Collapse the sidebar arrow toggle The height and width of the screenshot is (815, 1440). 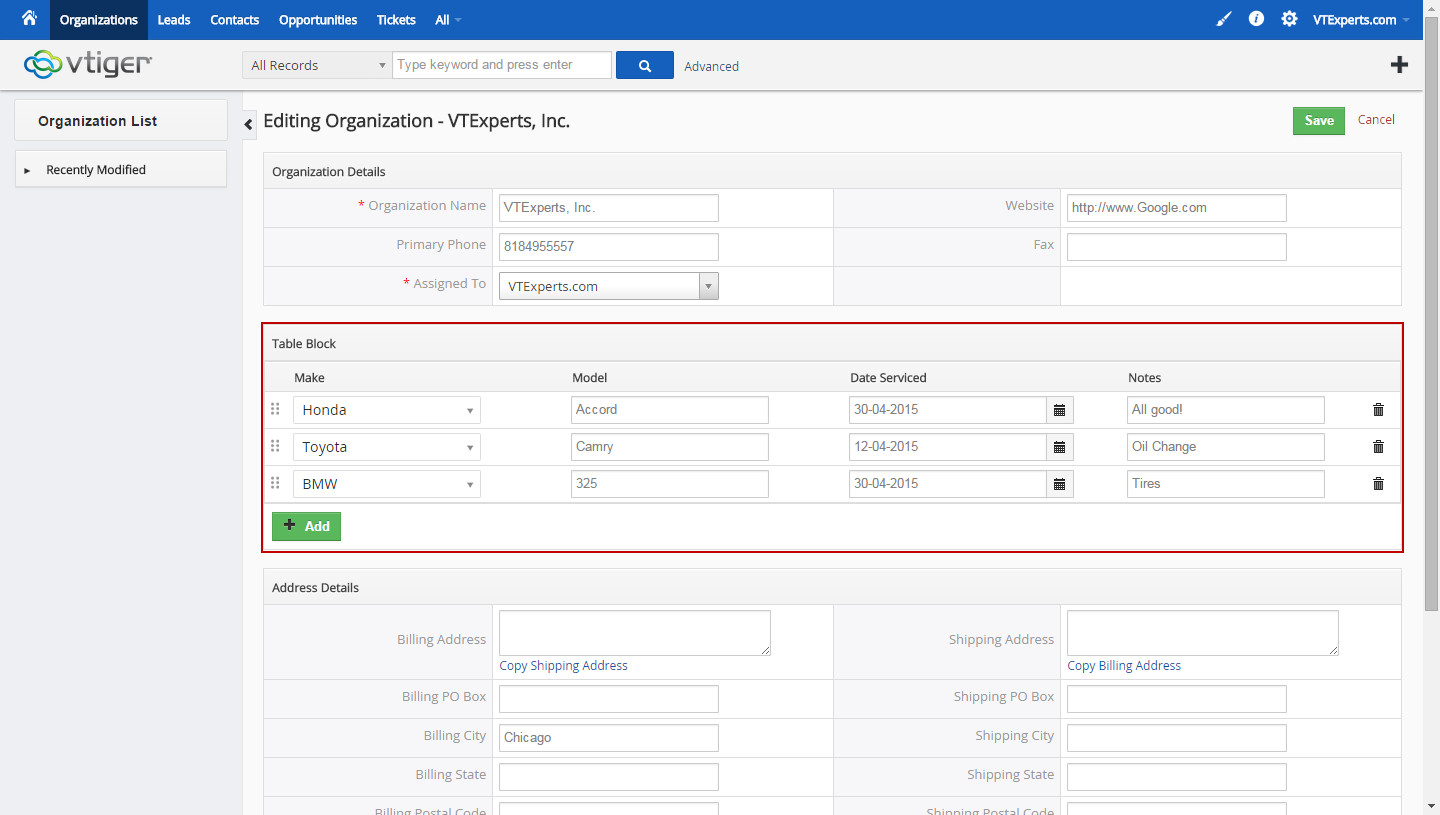point(249,123)
